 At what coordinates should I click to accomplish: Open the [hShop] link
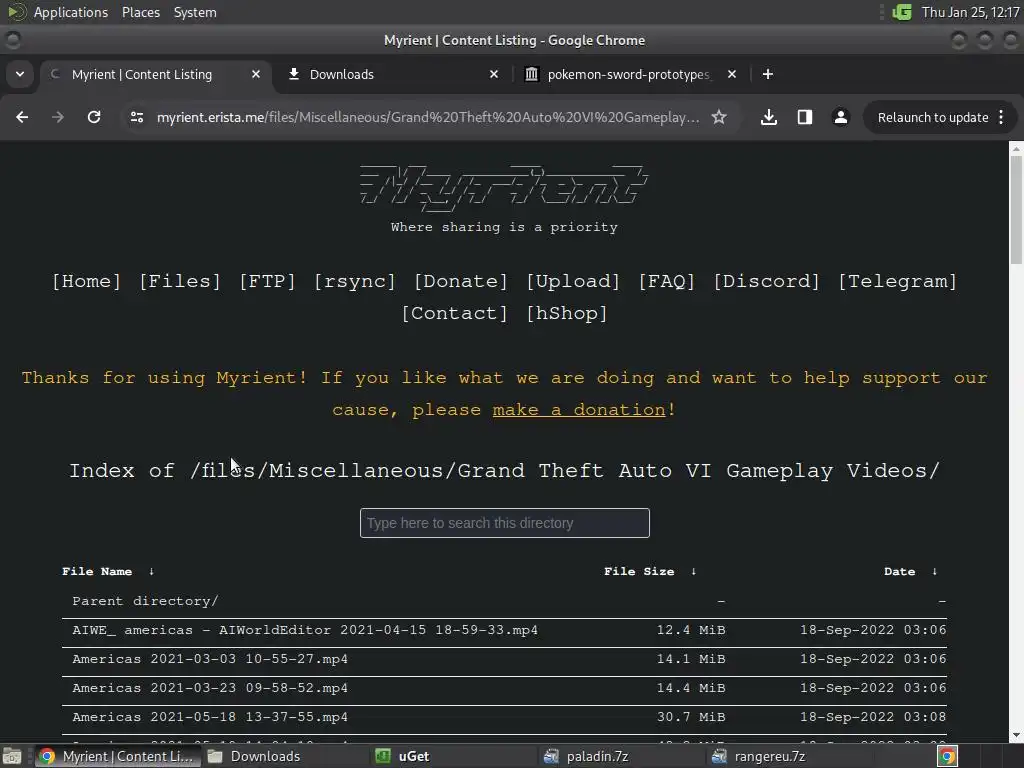(x=567, y=313)
